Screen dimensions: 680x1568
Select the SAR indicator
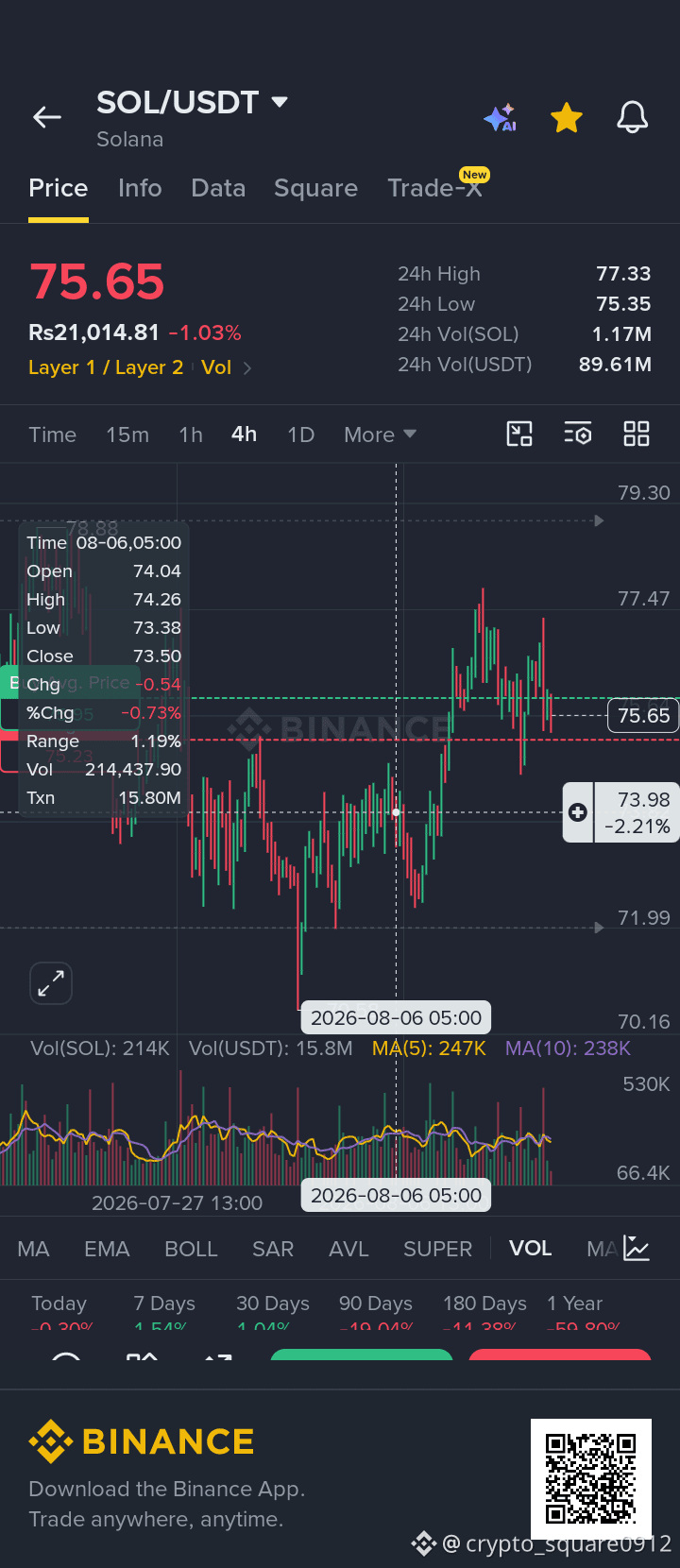coord(273,1249)
